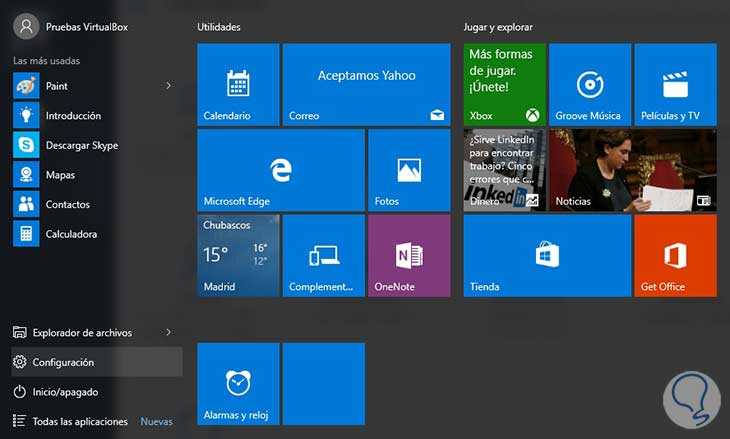Viewport: 730px width, 439px height.
Task: Launch Descargar Skype icon
Action: click(26, 145)
